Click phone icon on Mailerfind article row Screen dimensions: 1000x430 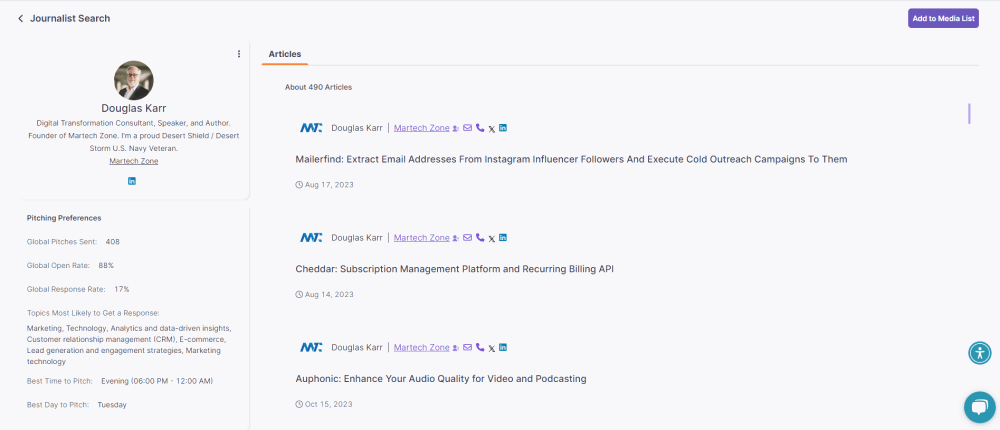tap(480, 128)
